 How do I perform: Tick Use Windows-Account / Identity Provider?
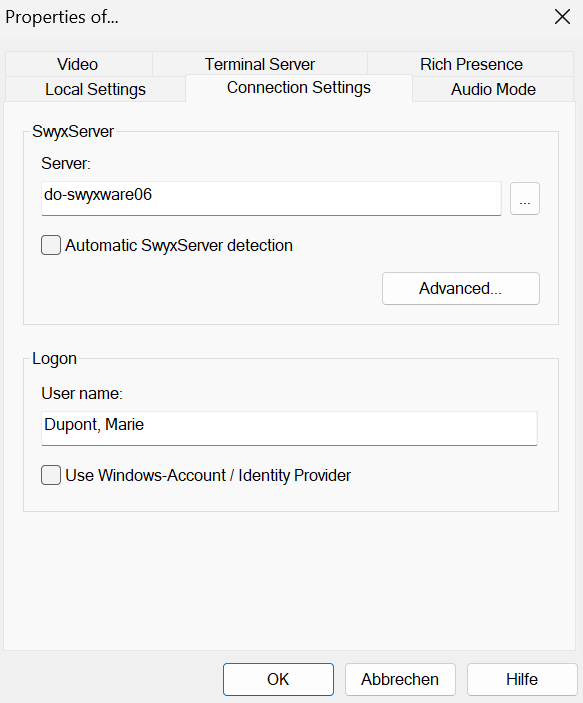tap(51, 475)
